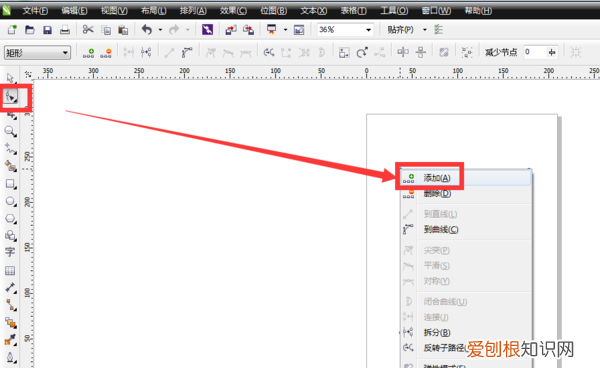Click Reverse Direction in property bar
The height and width of the screenshot is (368, 600).
point(269,52)
